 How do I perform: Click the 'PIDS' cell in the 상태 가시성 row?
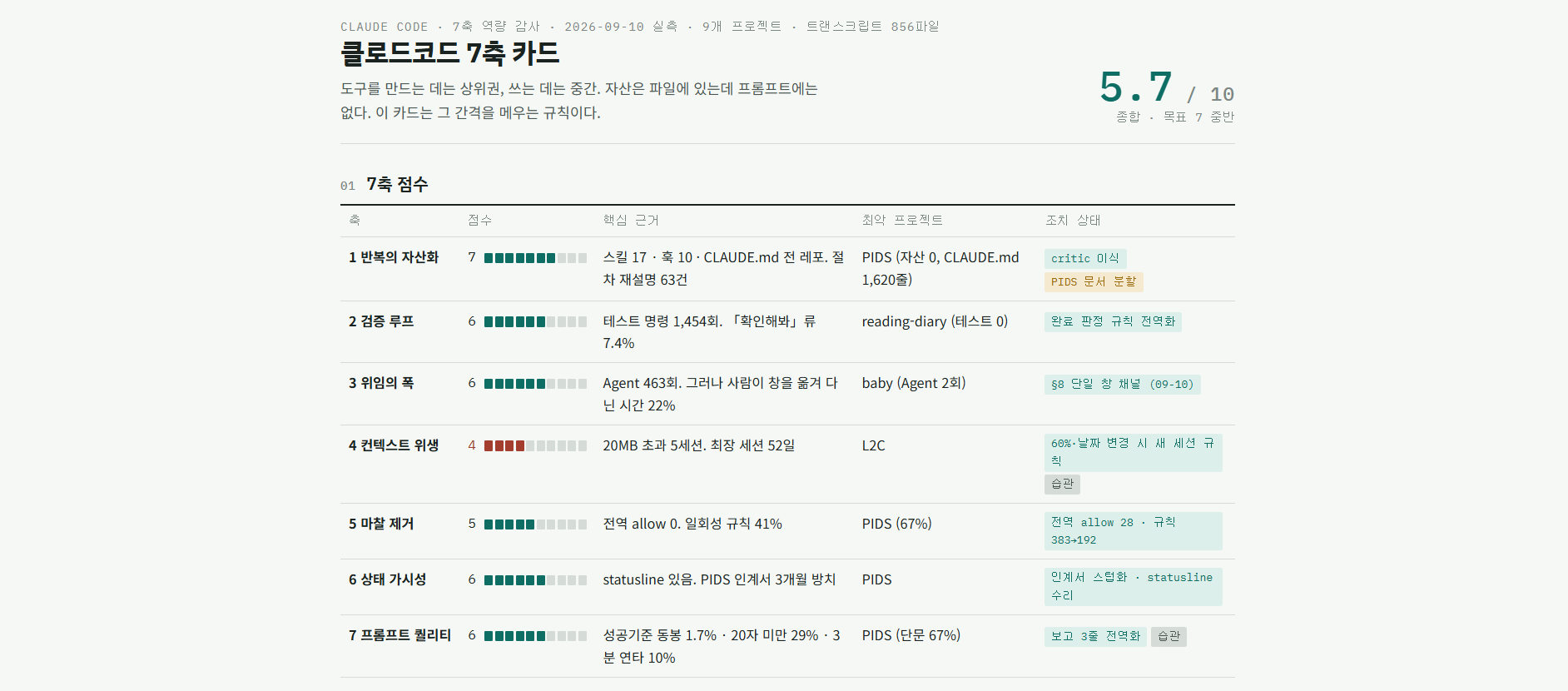point(877,580)
